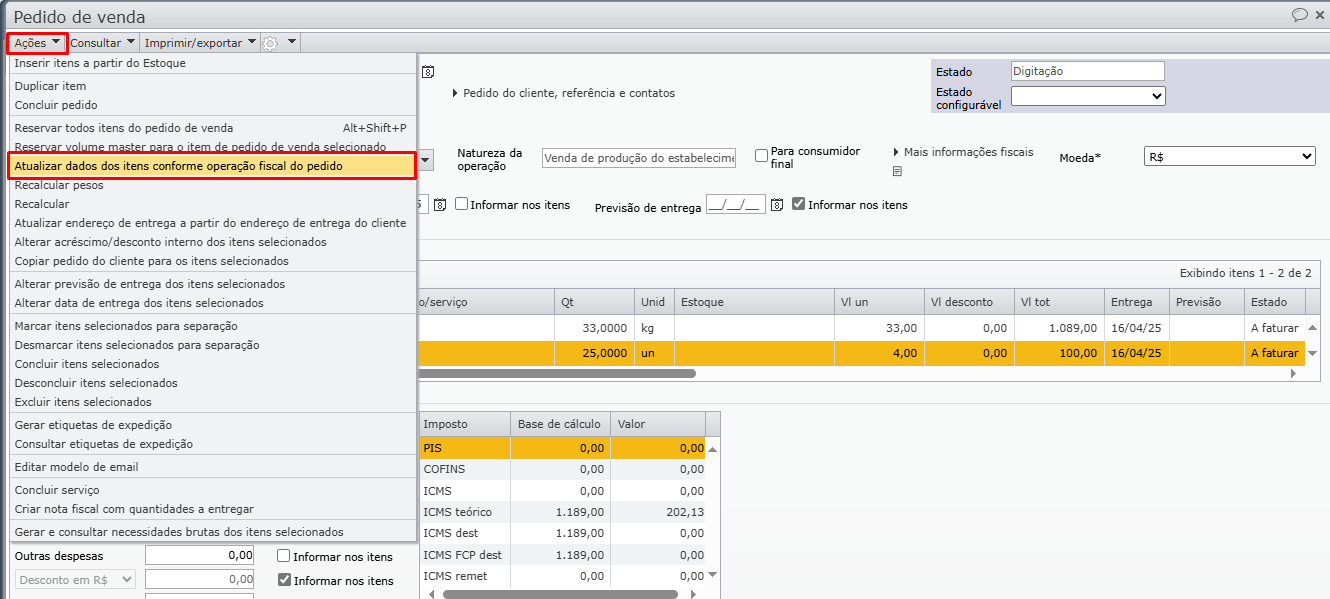Uncheck Informar nos itens beside Previsão de entrega
The height and width of the screenshot is (599, 1330).
tap(798, 204)
